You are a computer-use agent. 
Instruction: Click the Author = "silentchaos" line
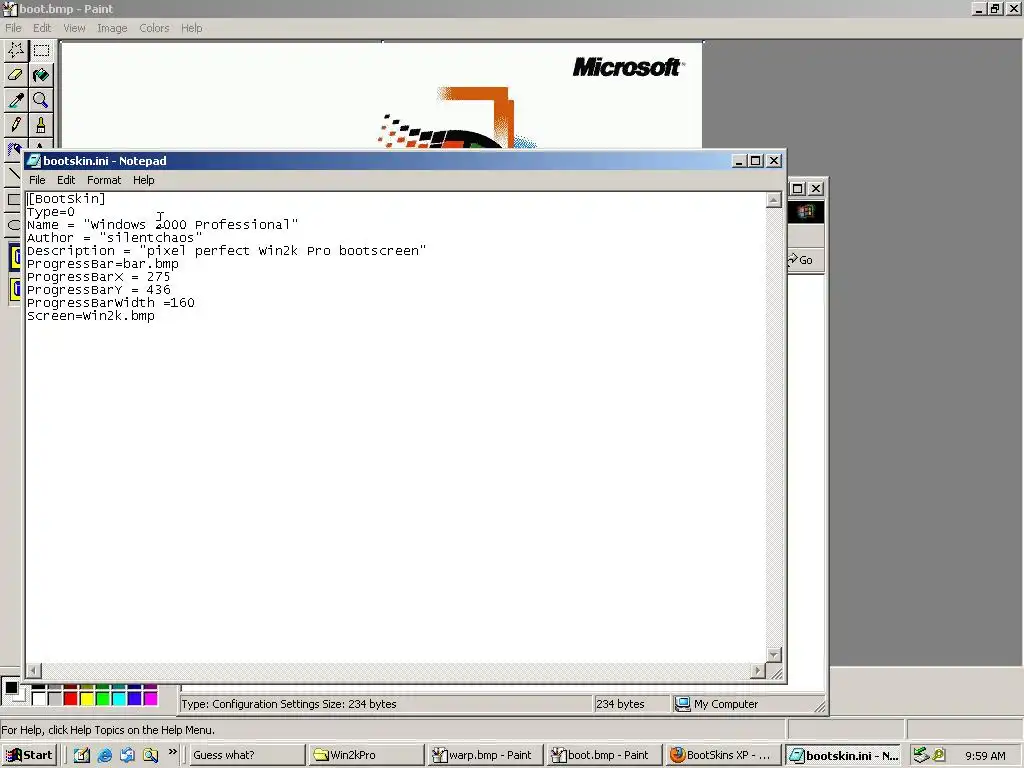pos(114,238)
